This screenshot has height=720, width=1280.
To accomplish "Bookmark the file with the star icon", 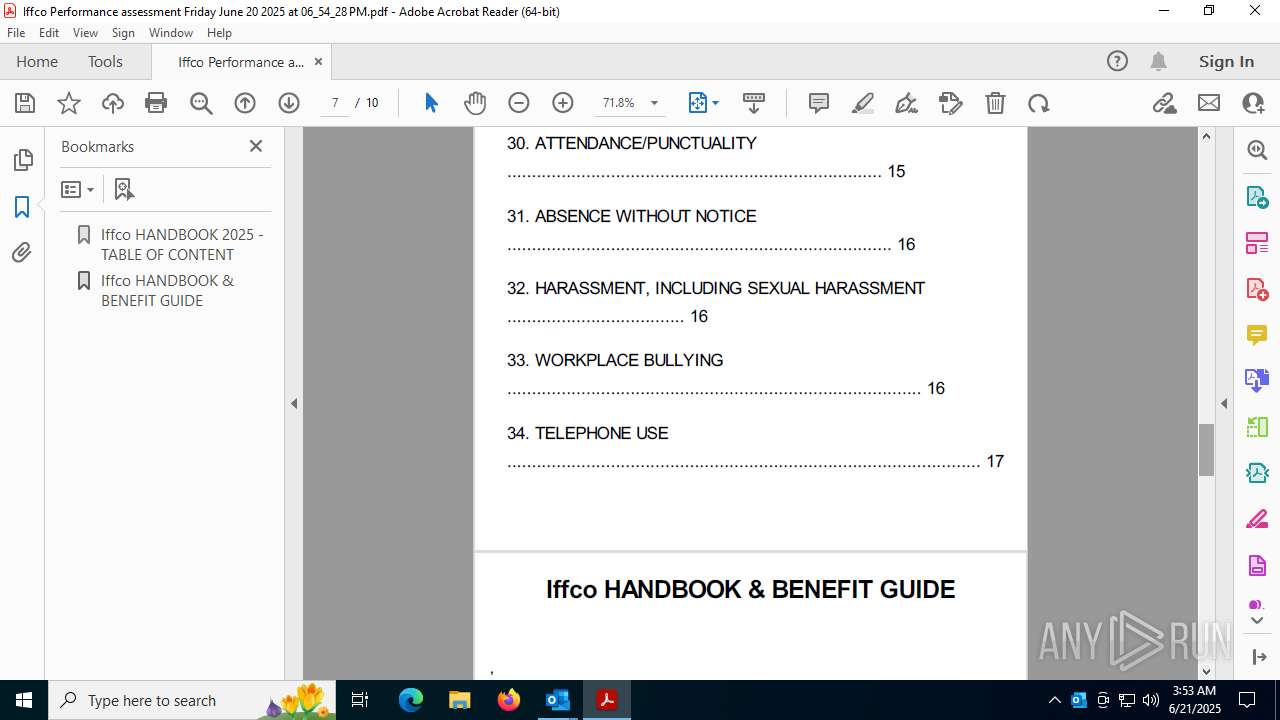I will coord(69,103).
